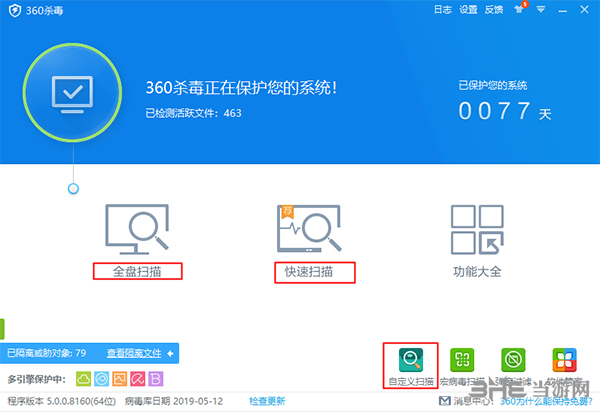Open the main menu dropdown triangle
The width and height of the screenshot is (600, 412).
[x=541, y=9]
